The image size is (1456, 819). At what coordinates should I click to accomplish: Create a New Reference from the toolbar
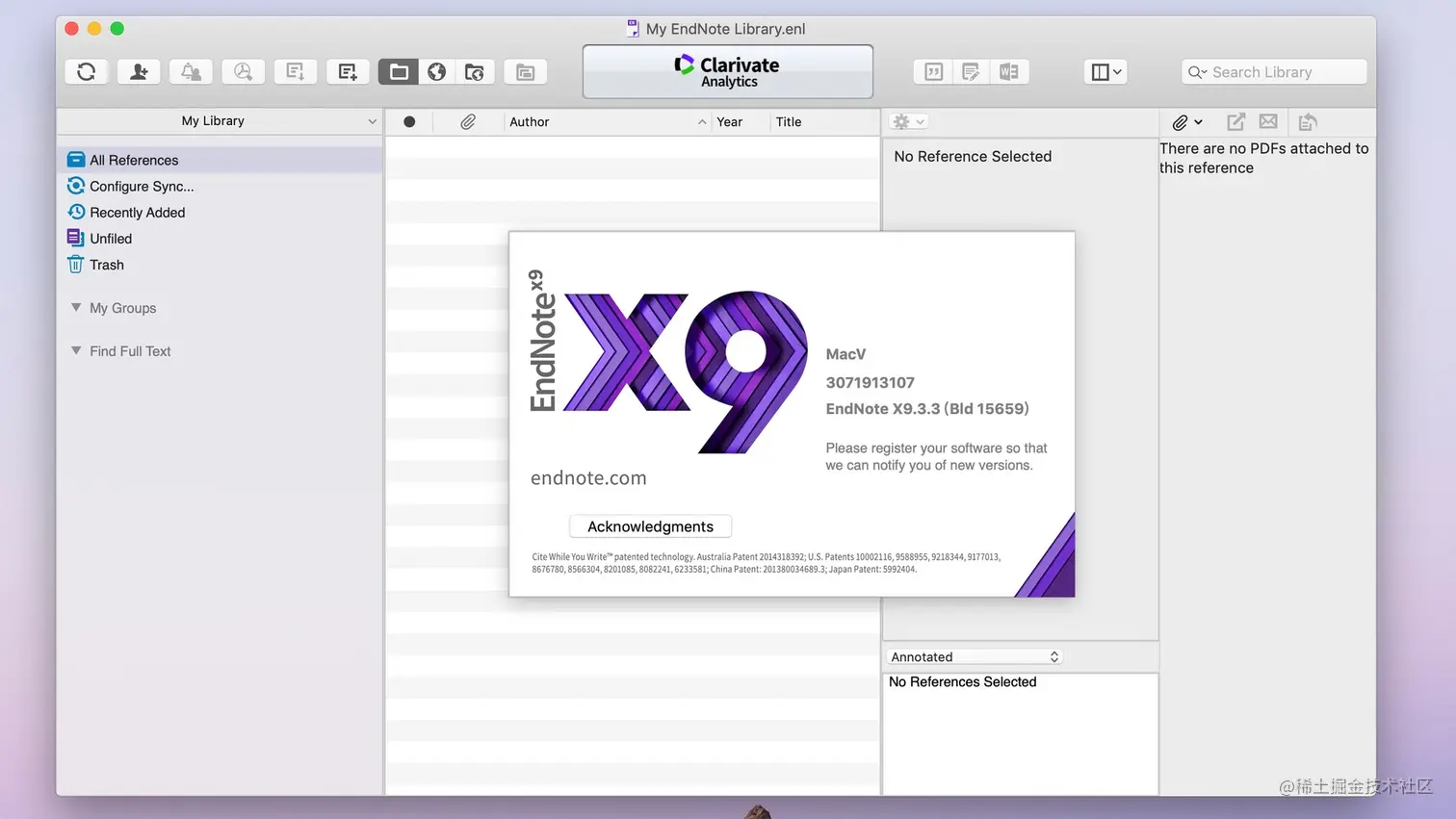(348, 72)
